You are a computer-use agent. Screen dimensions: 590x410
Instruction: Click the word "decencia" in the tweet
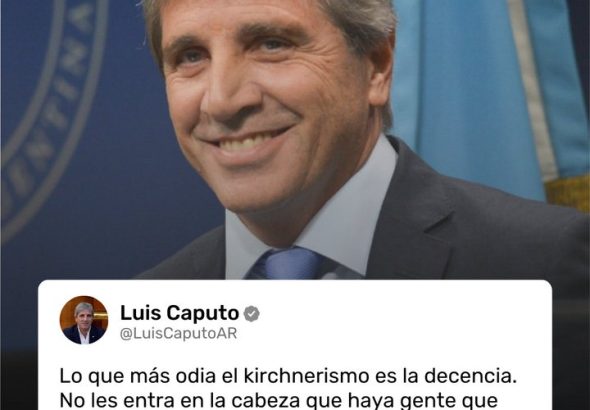point(474,376)
